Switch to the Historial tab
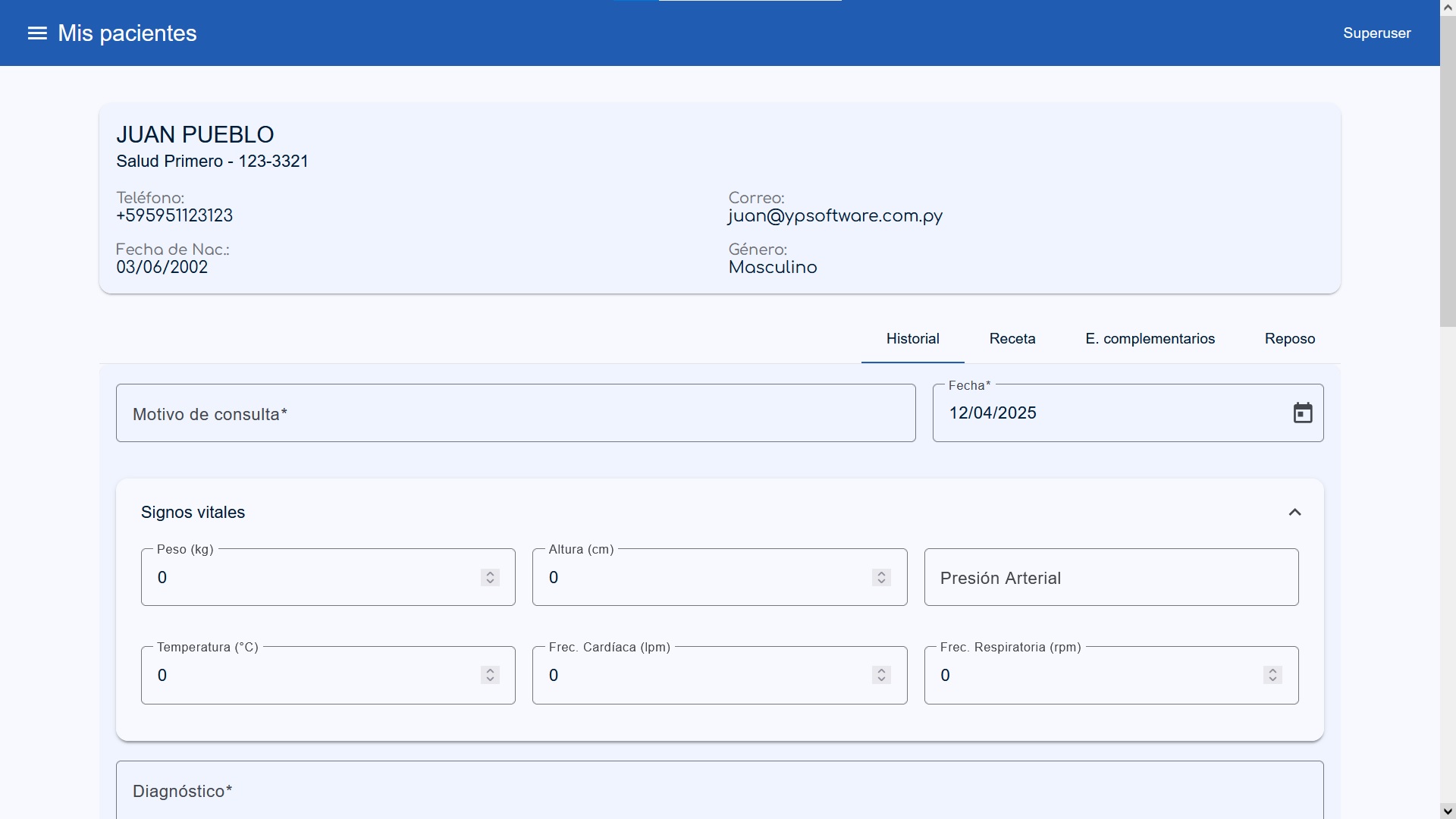This screenshot has height=819, width=1456. click(912, 339)
